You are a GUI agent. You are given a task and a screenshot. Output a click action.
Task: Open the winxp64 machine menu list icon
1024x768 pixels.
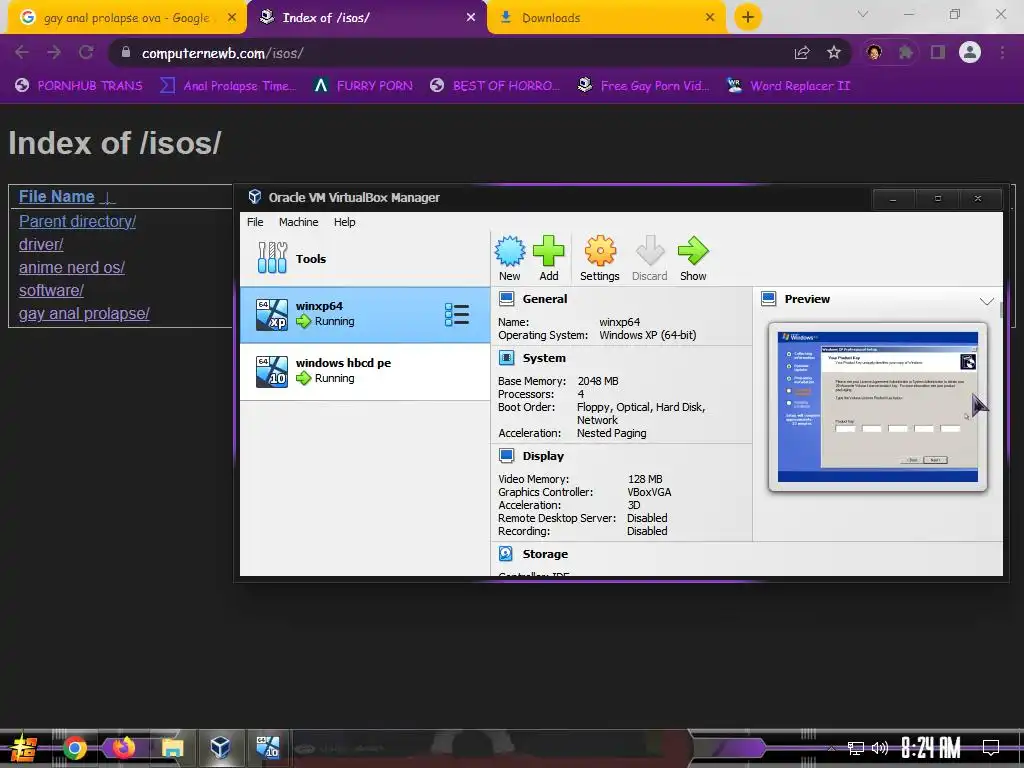pyautogui.click(x=456, y=315)
